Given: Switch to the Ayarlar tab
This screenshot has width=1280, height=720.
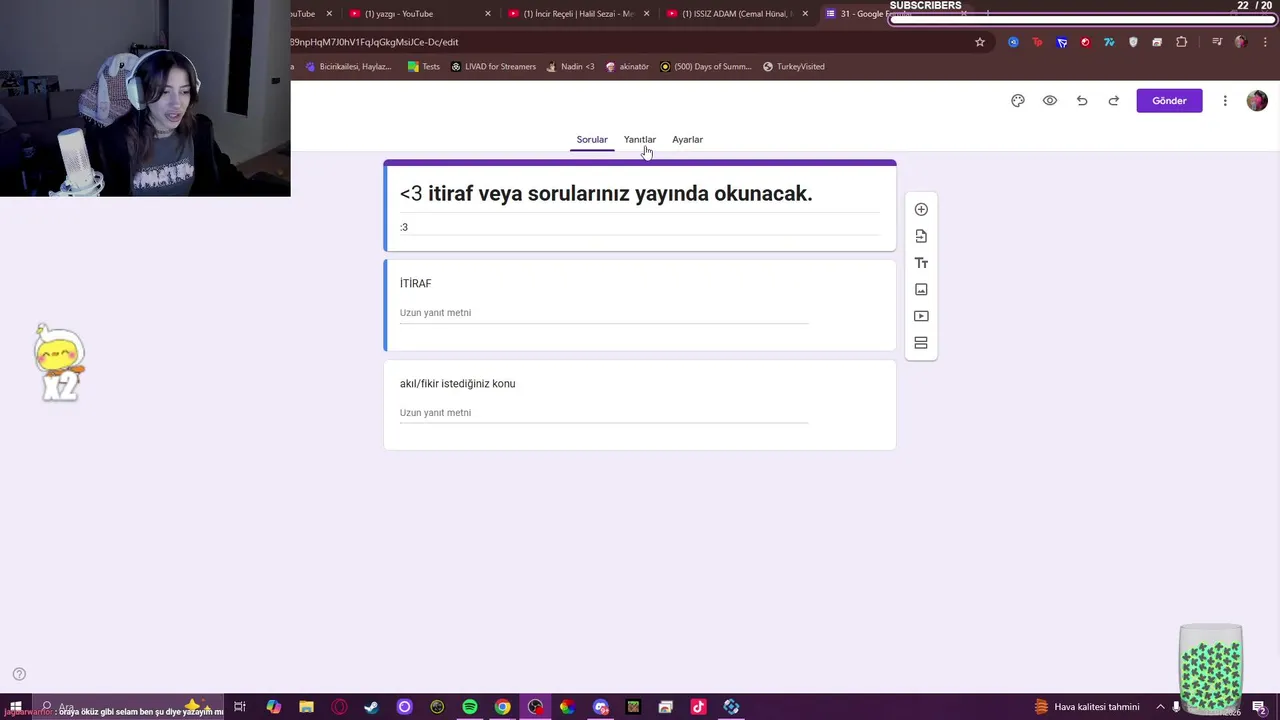Looking at the screenshot, I should 687,140.
